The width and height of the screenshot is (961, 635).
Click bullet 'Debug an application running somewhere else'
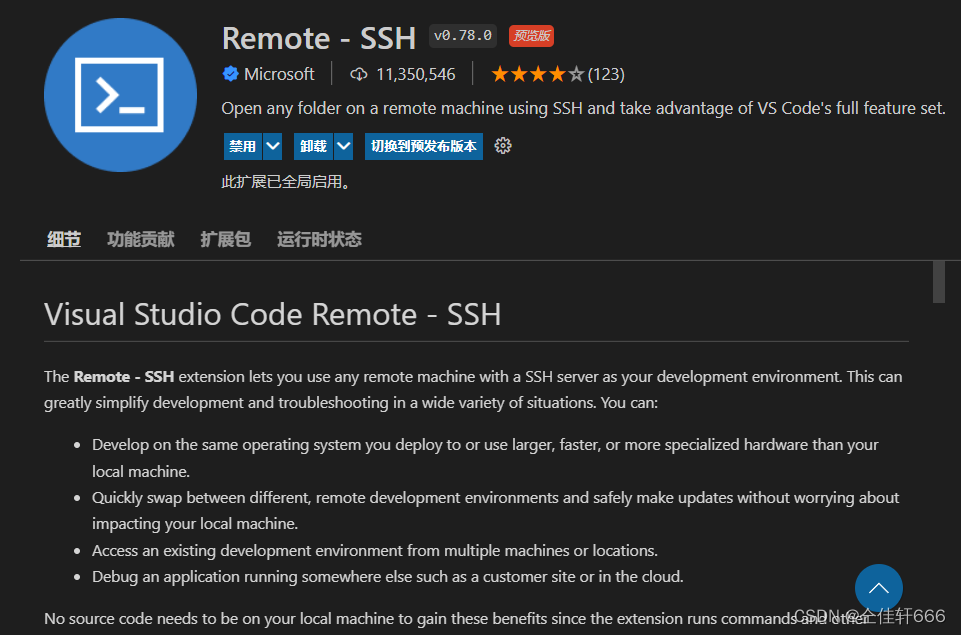[387, 577]
